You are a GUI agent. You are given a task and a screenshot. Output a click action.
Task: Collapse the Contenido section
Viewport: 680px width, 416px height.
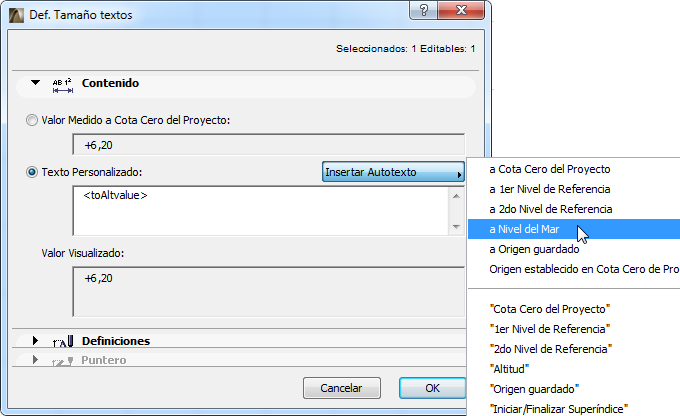point(35,84)
